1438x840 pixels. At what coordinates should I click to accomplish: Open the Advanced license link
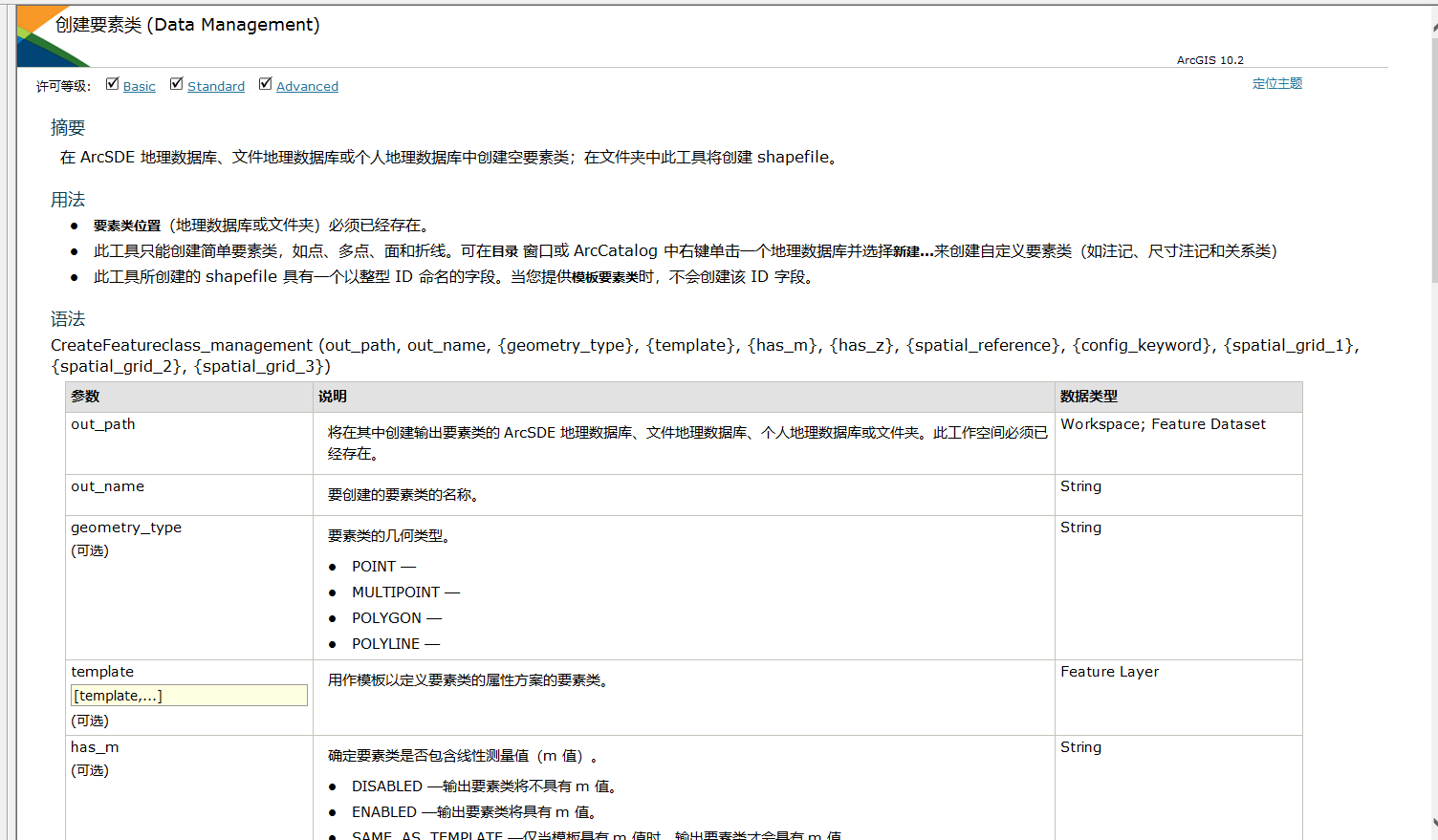point(307,86)
